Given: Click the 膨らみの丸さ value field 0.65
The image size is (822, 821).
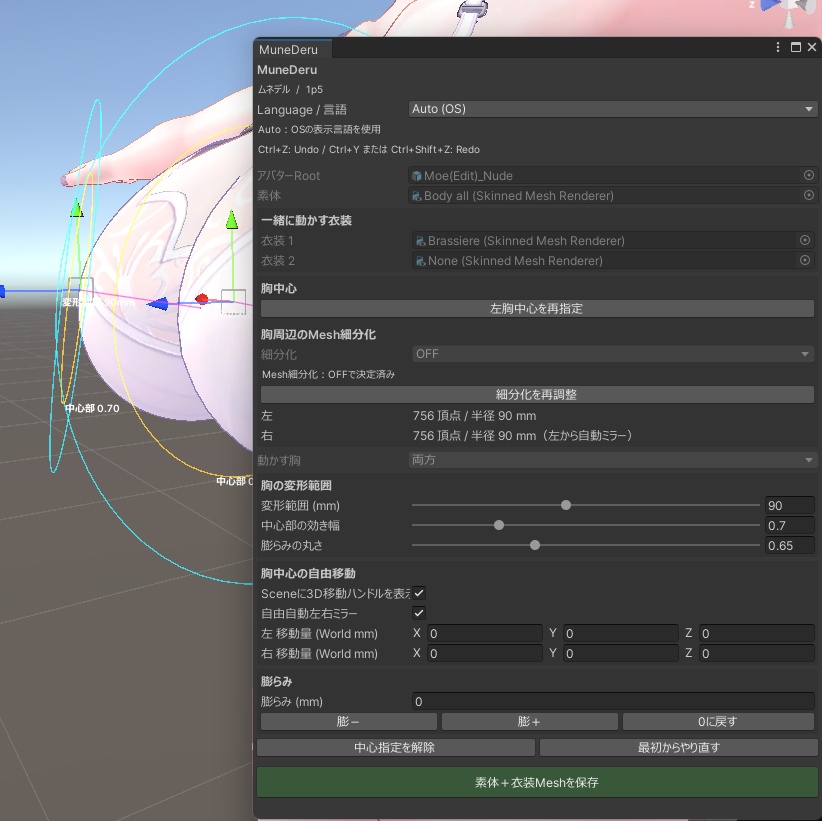Looking at the screenshot, I should coord(789,545).
